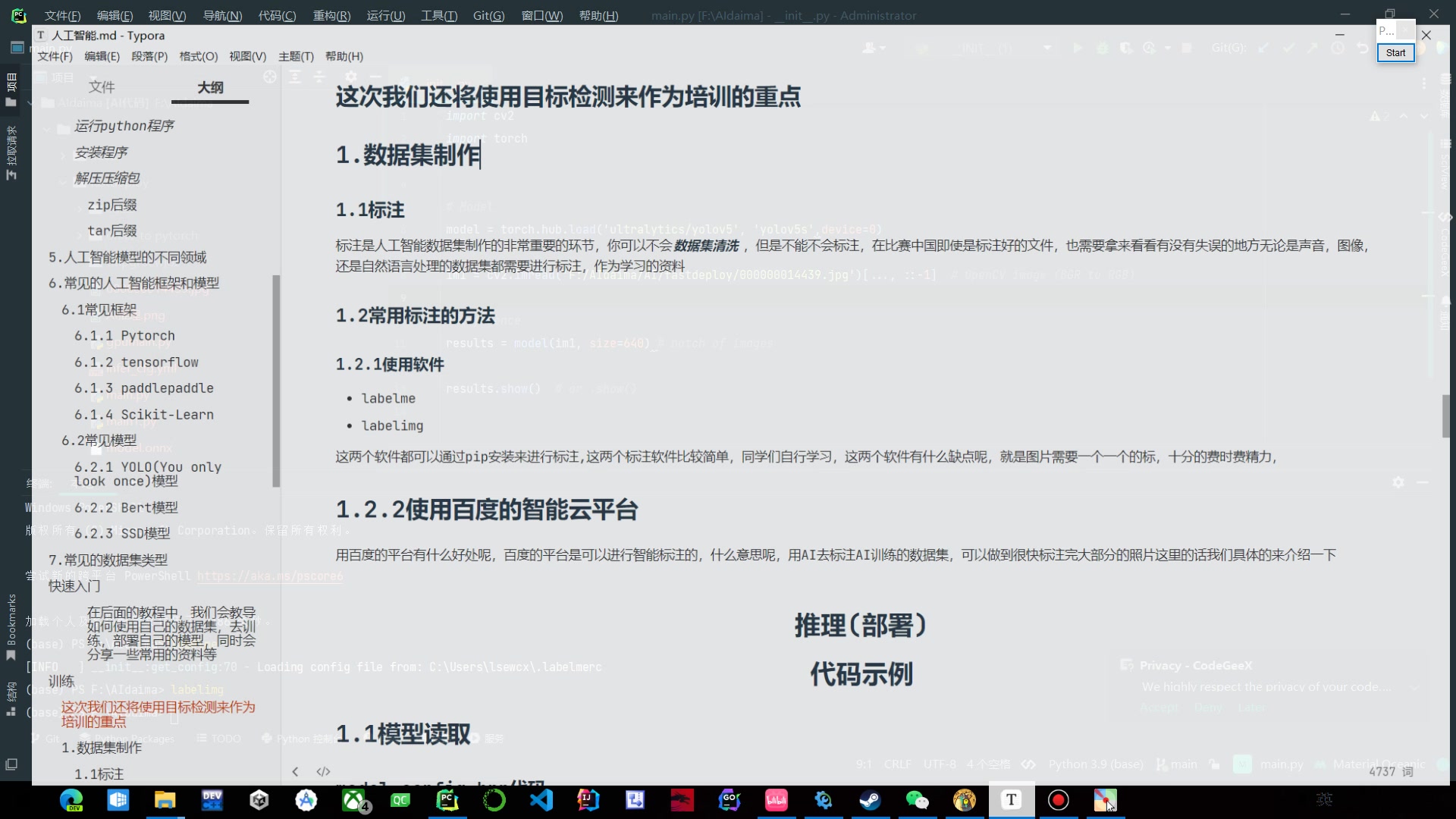Open Typora's 段落(P) menu
The width and height of the screenshot is (1456, 819).
tap(149, 56)
